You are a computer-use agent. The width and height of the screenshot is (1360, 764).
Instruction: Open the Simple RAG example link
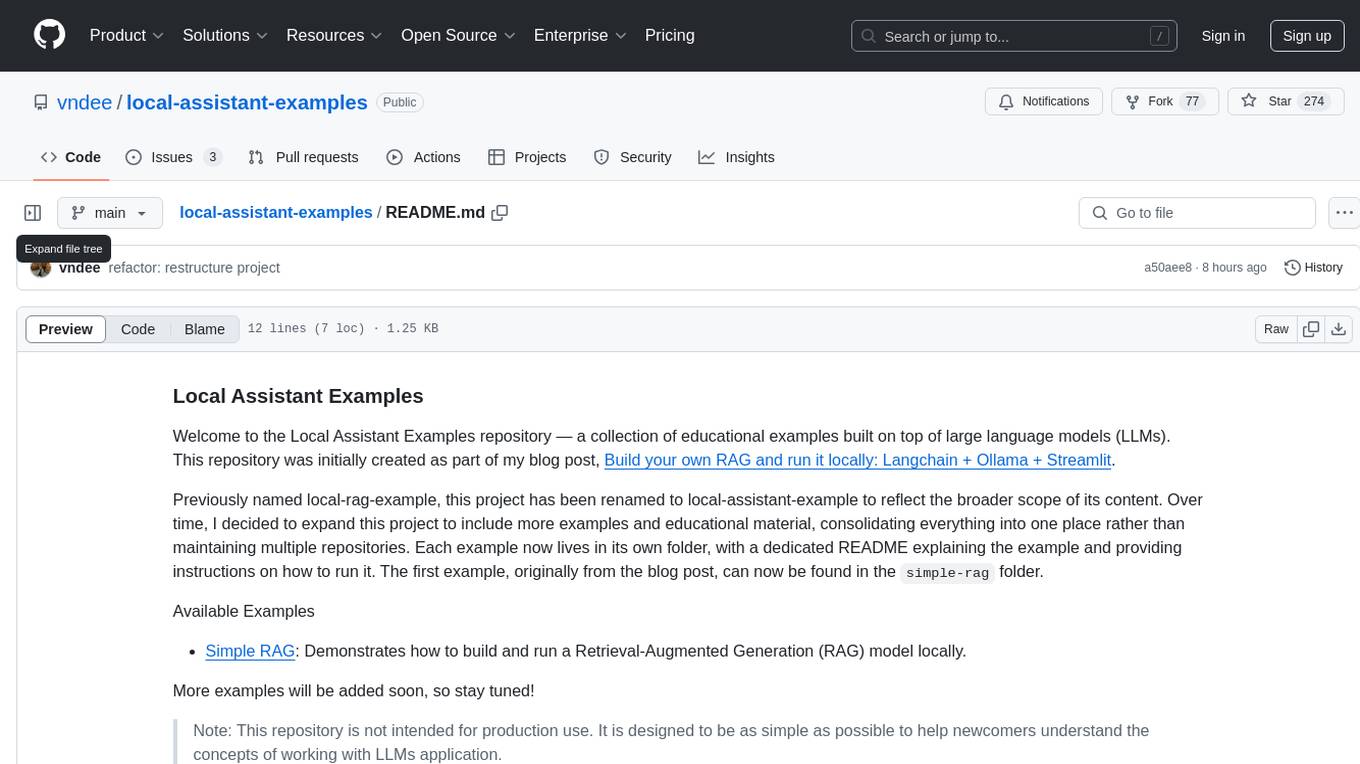(250, 651)
